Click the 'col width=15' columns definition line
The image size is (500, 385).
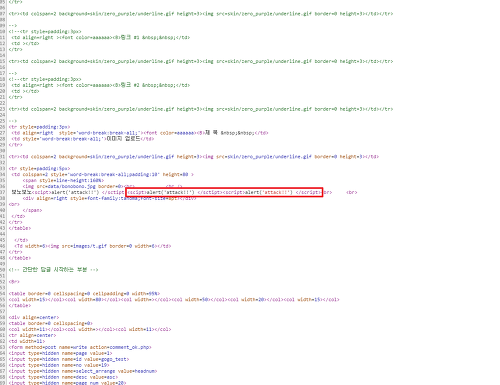tap(174, 300)
